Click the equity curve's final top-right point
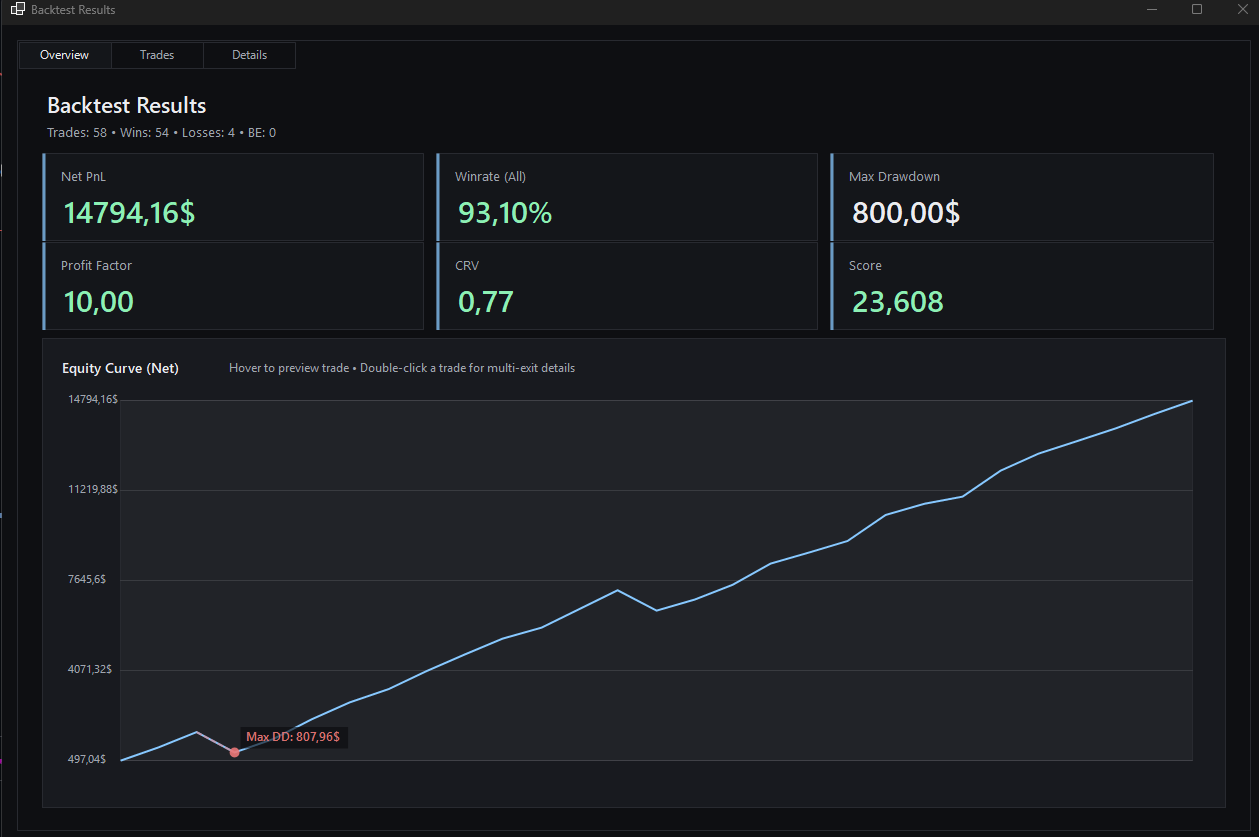 coord(1191,401)
